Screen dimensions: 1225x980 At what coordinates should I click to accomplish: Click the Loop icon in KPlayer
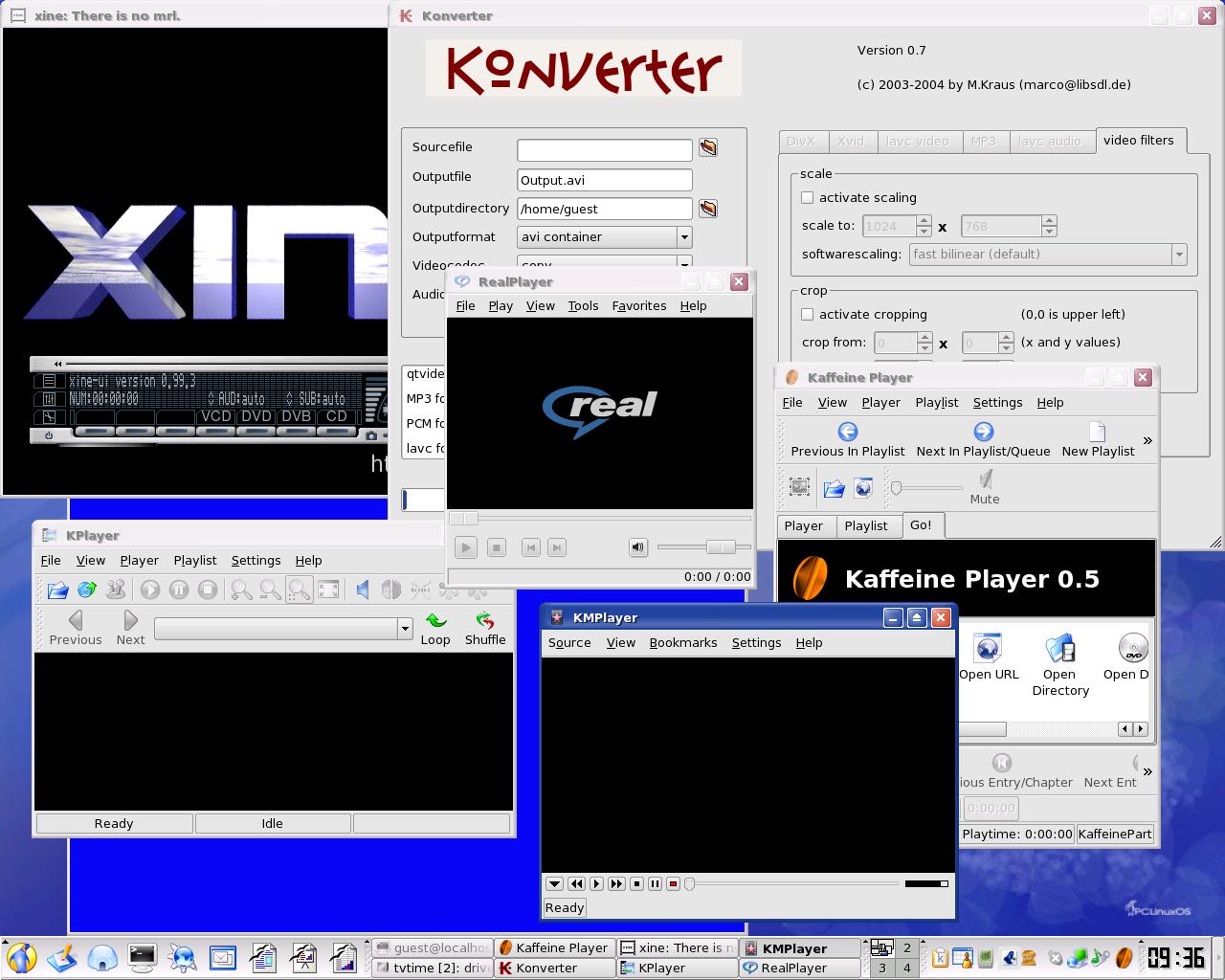(x=435, y=621)
